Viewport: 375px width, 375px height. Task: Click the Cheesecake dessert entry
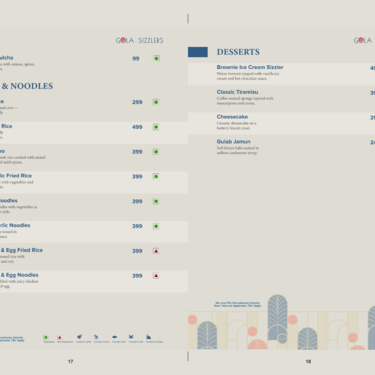point(232,117)
